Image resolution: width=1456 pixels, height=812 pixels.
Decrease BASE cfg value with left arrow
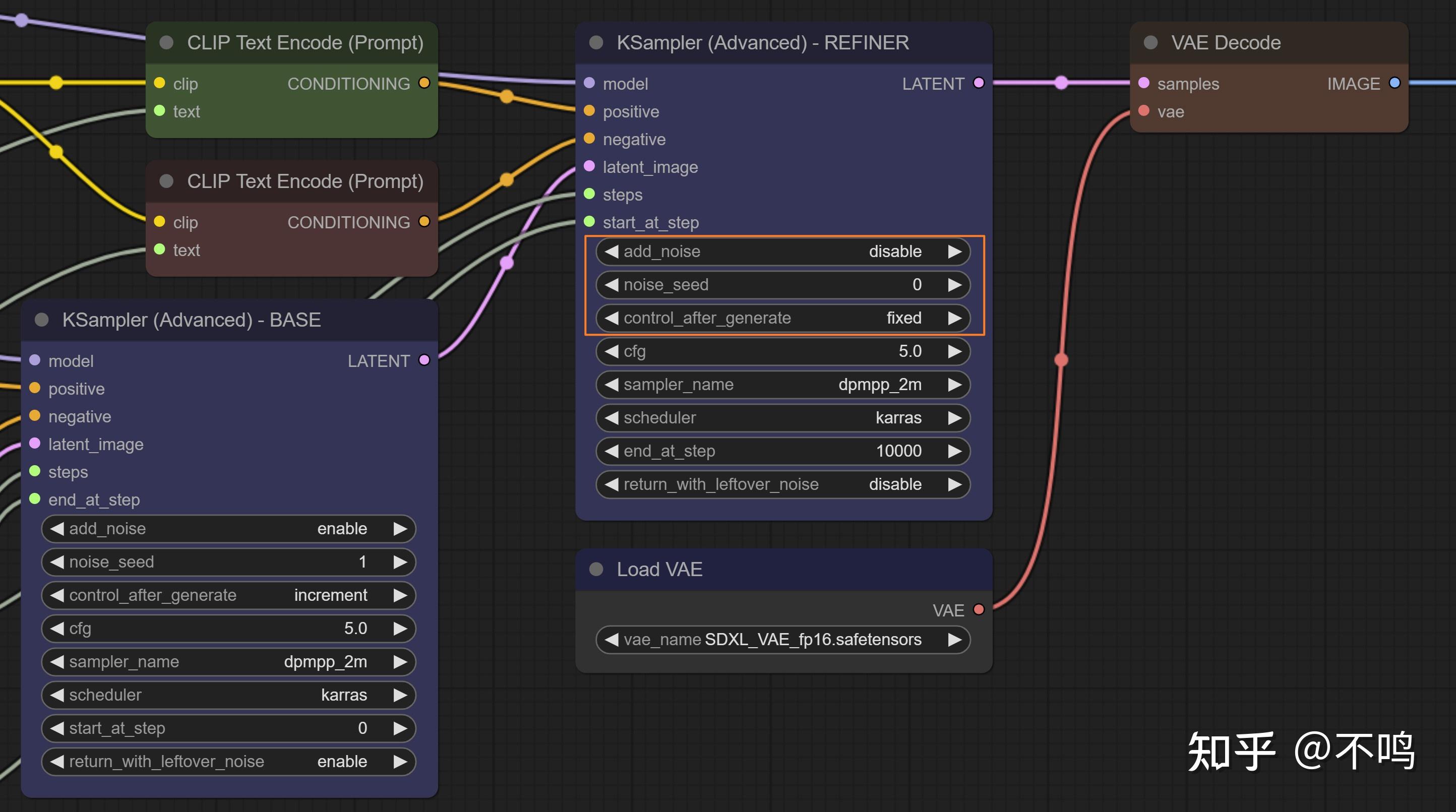56,629
